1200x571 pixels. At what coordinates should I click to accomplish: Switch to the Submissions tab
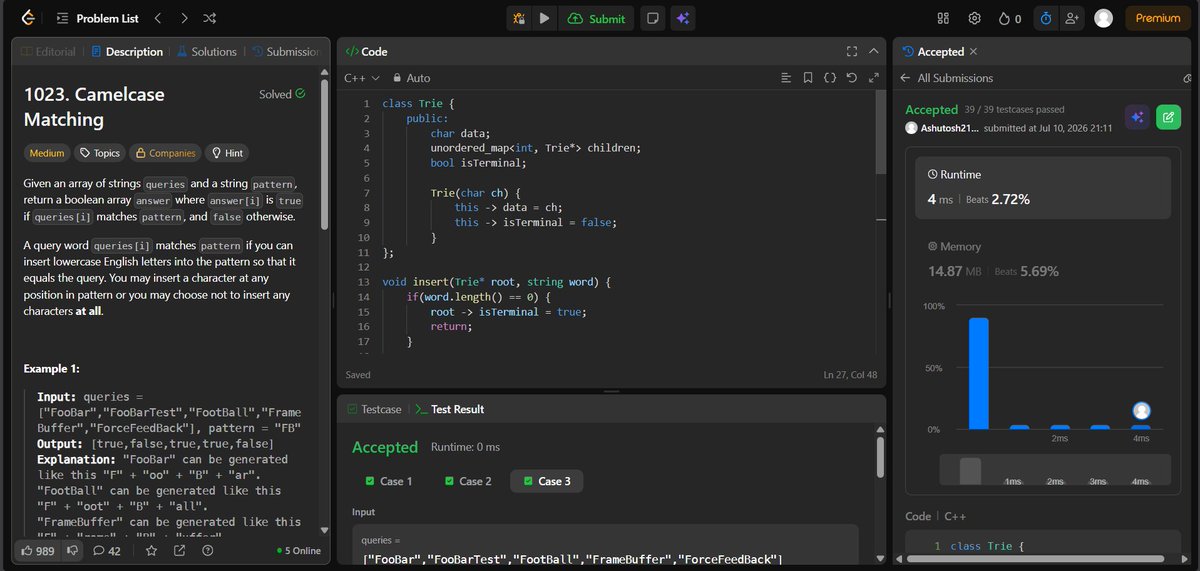[x=286, y=51]
